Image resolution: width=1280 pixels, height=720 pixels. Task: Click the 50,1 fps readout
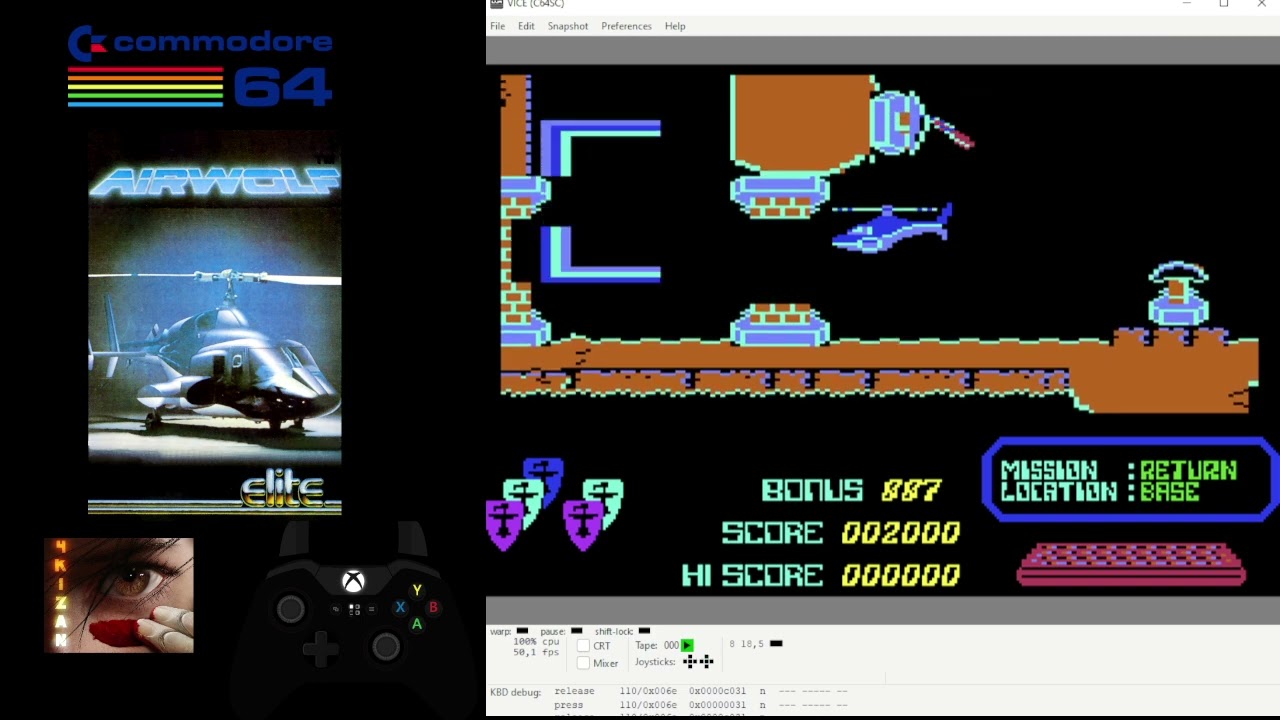(536, 652)
